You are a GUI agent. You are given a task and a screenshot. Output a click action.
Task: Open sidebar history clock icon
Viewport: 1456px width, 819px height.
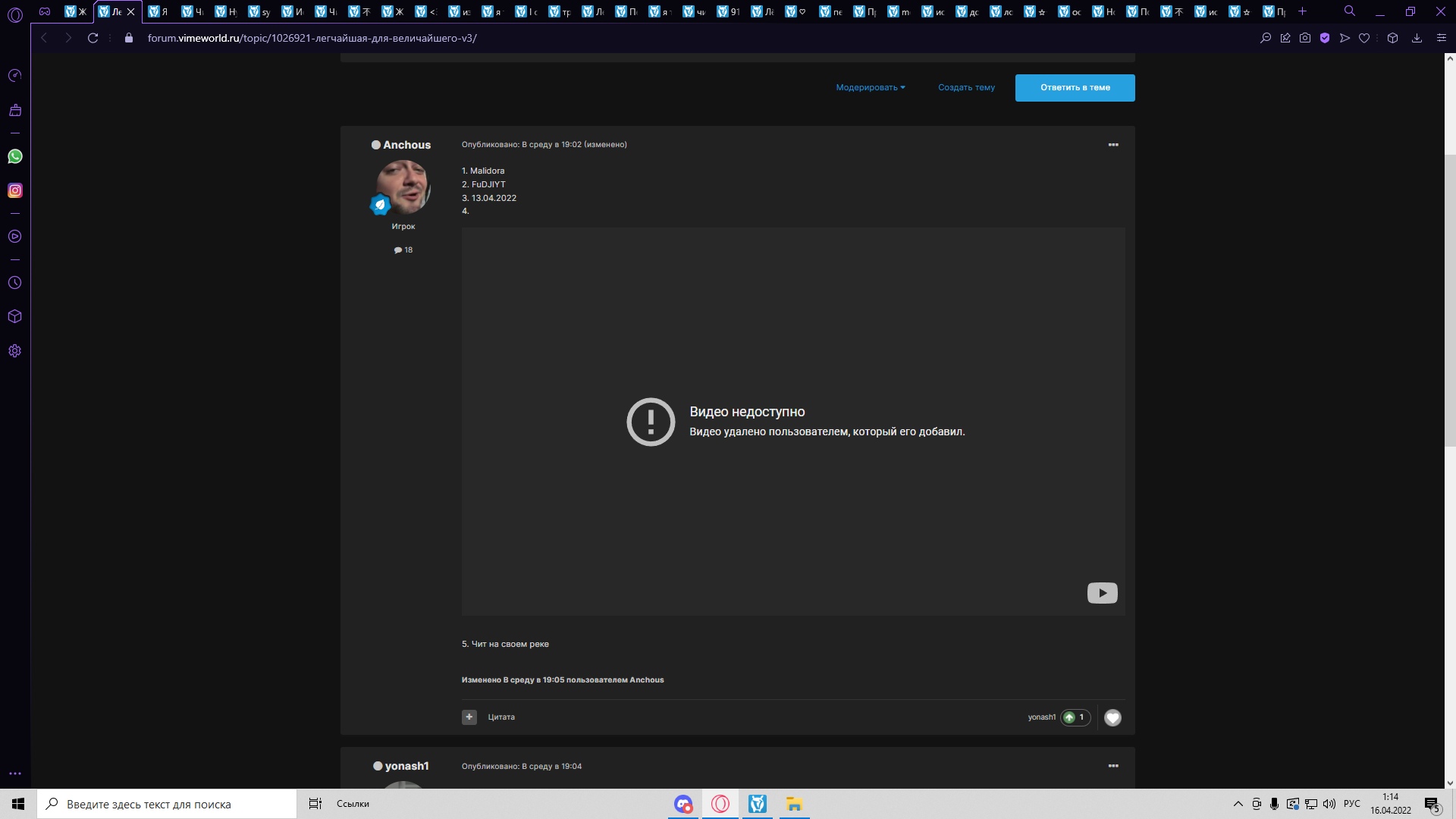click(x=15, y=282)
